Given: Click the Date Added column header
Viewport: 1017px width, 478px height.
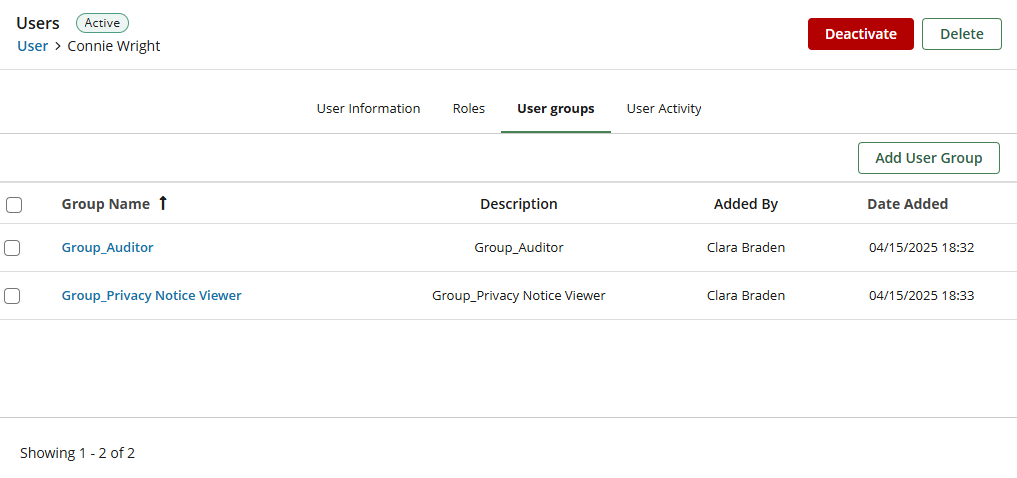Looking at the screenshot, I should tap(907, 204).
